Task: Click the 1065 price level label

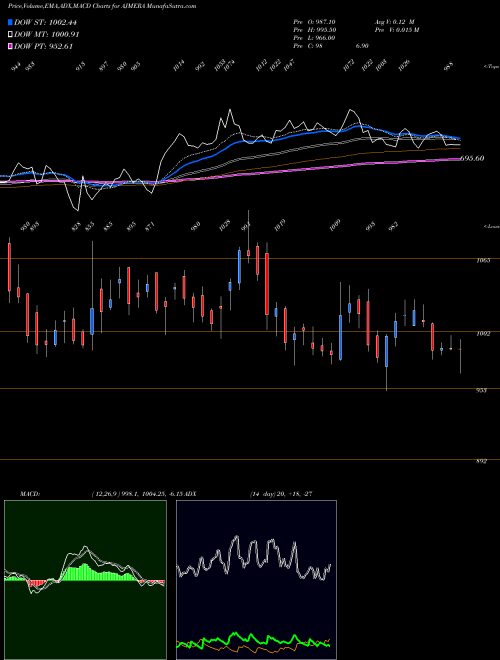Action: pyautogui.click(x=483, y=261)
